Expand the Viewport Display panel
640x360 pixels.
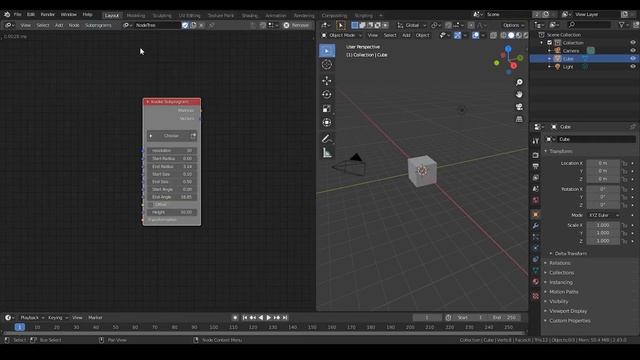pos(568,311)
